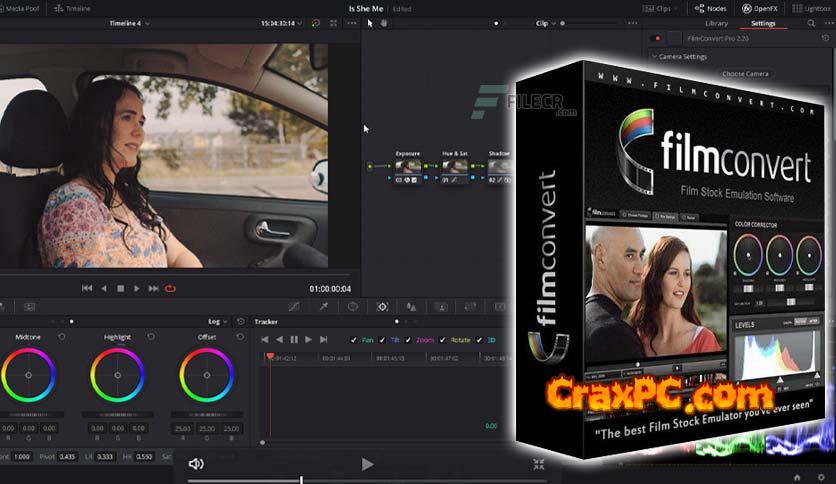
Task: Click the speaker volume icon
Action: click(196, 464)
